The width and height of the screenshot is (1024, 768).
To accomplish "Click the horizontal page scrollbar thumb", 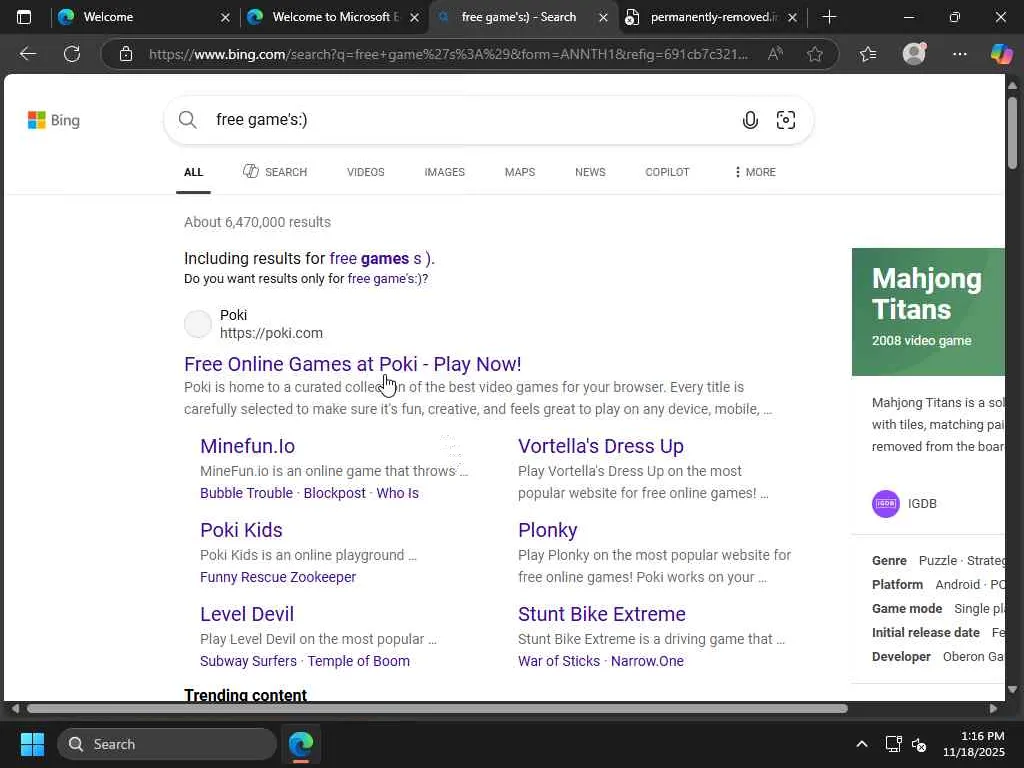I will 438,709.
